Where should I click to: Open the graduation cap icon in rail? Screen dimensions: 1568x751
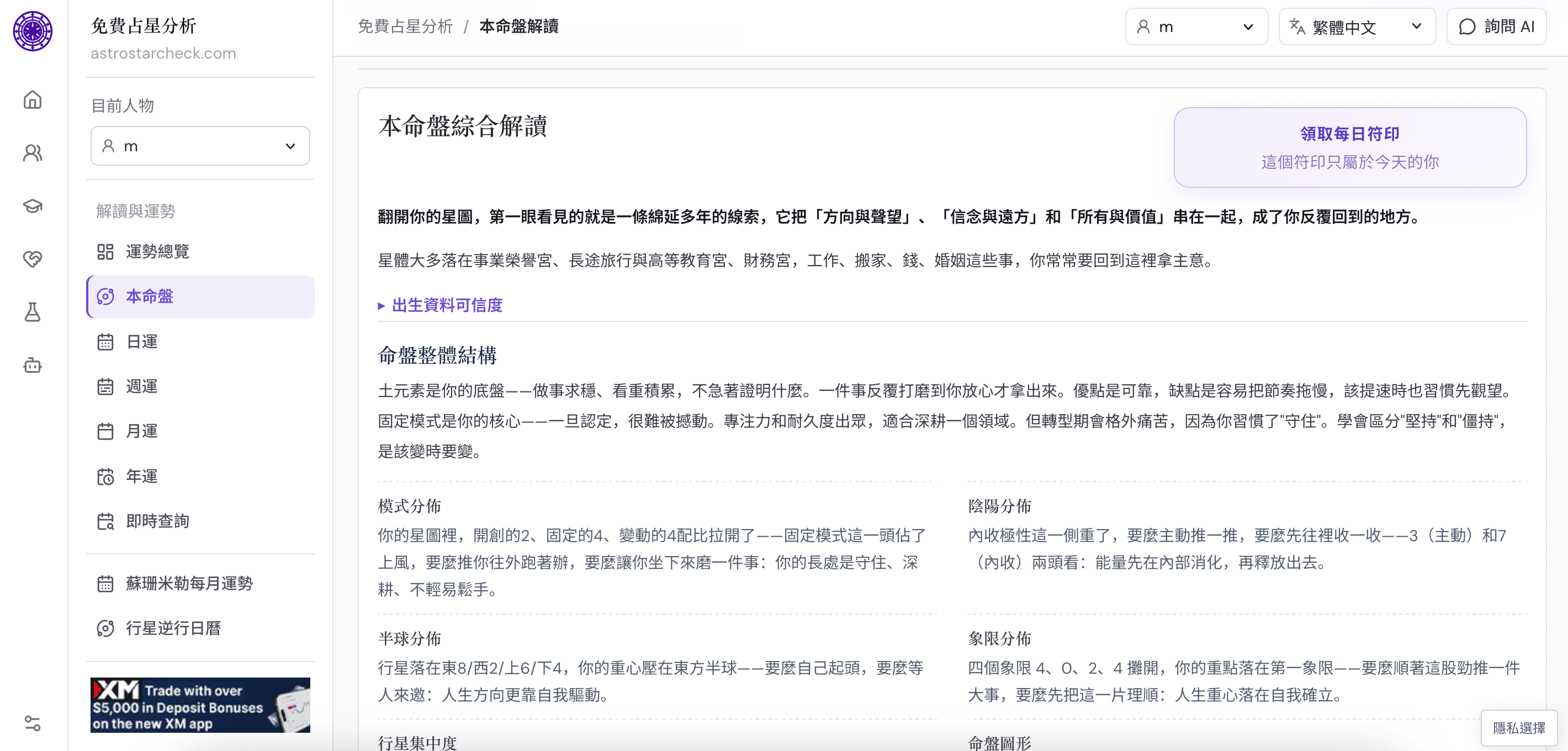click(x=32, y=206)
